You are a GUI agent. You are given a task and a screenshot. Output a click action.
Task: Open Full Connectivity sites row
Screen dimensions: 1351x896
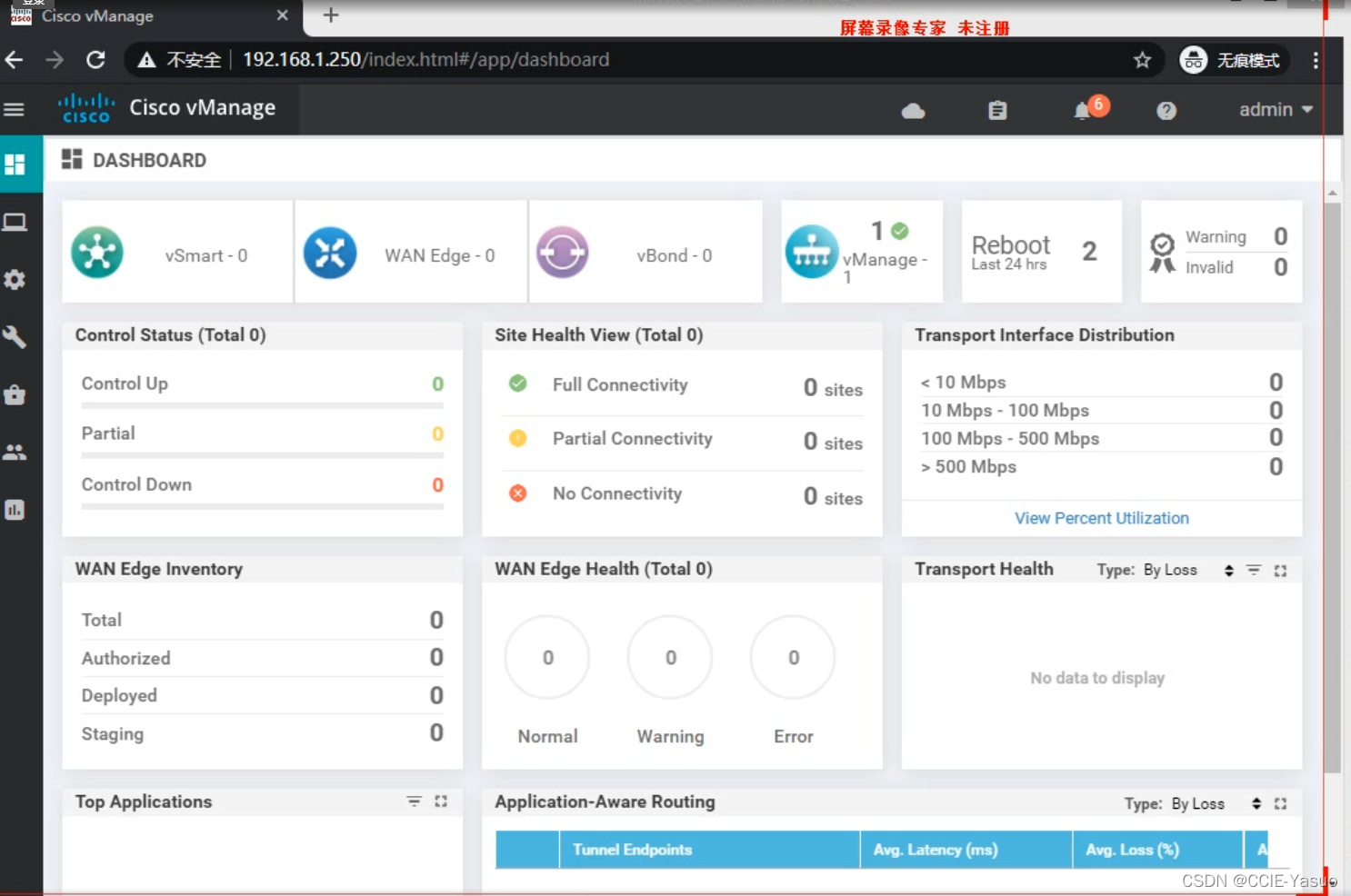coord(683,386)
